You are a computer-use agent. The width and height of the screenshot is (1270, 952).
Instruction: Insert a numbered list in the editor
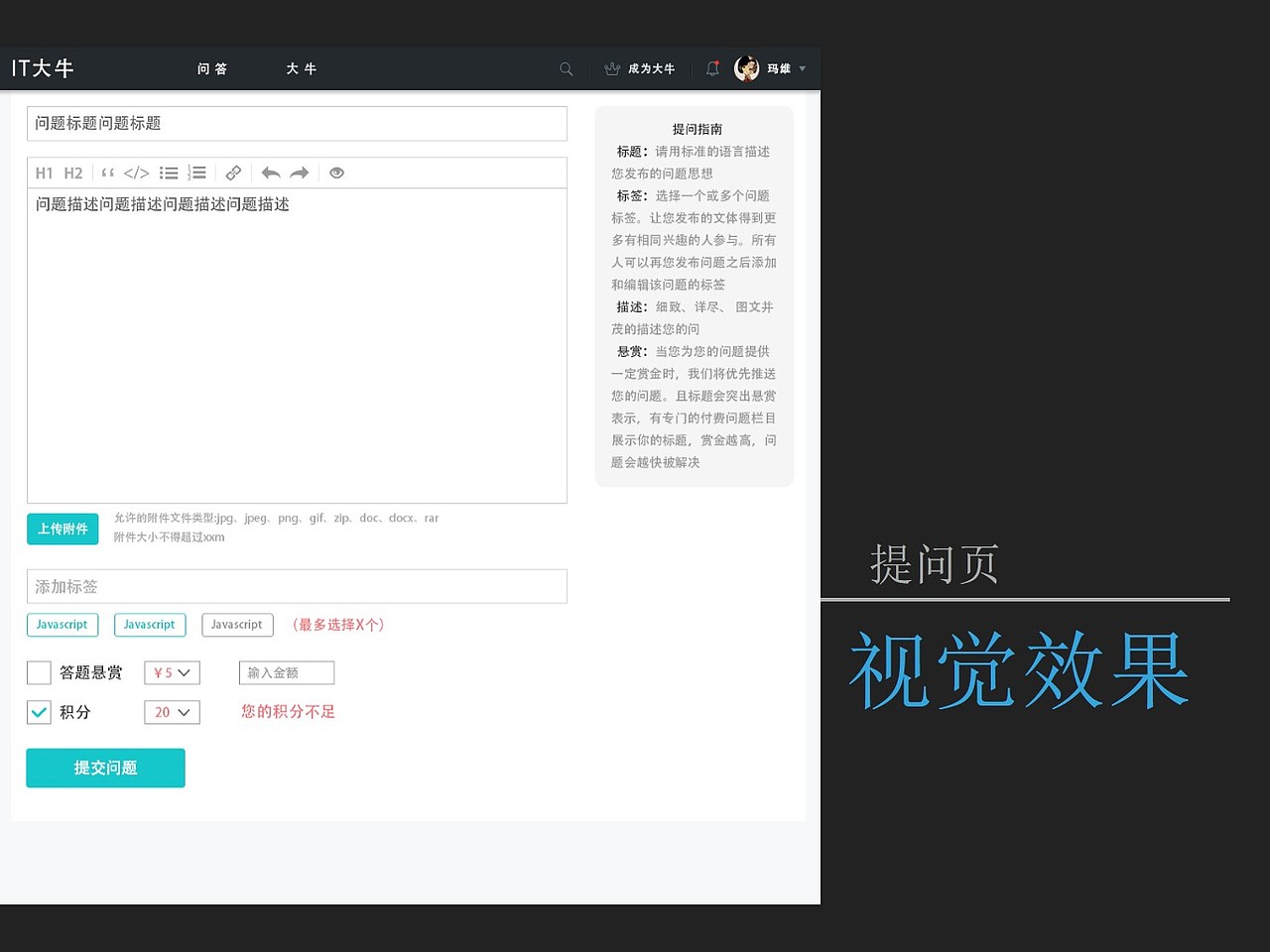tap(198, 173)
